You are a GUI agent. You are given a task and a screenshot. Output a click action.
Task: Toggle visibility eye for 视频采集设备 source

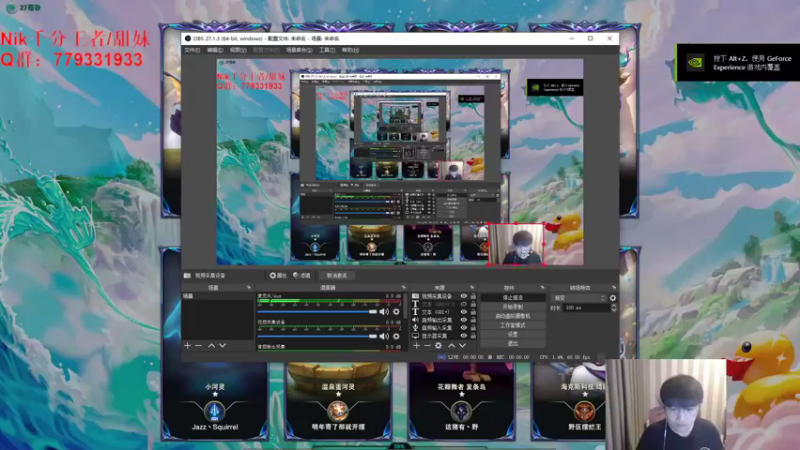point(464,296)
